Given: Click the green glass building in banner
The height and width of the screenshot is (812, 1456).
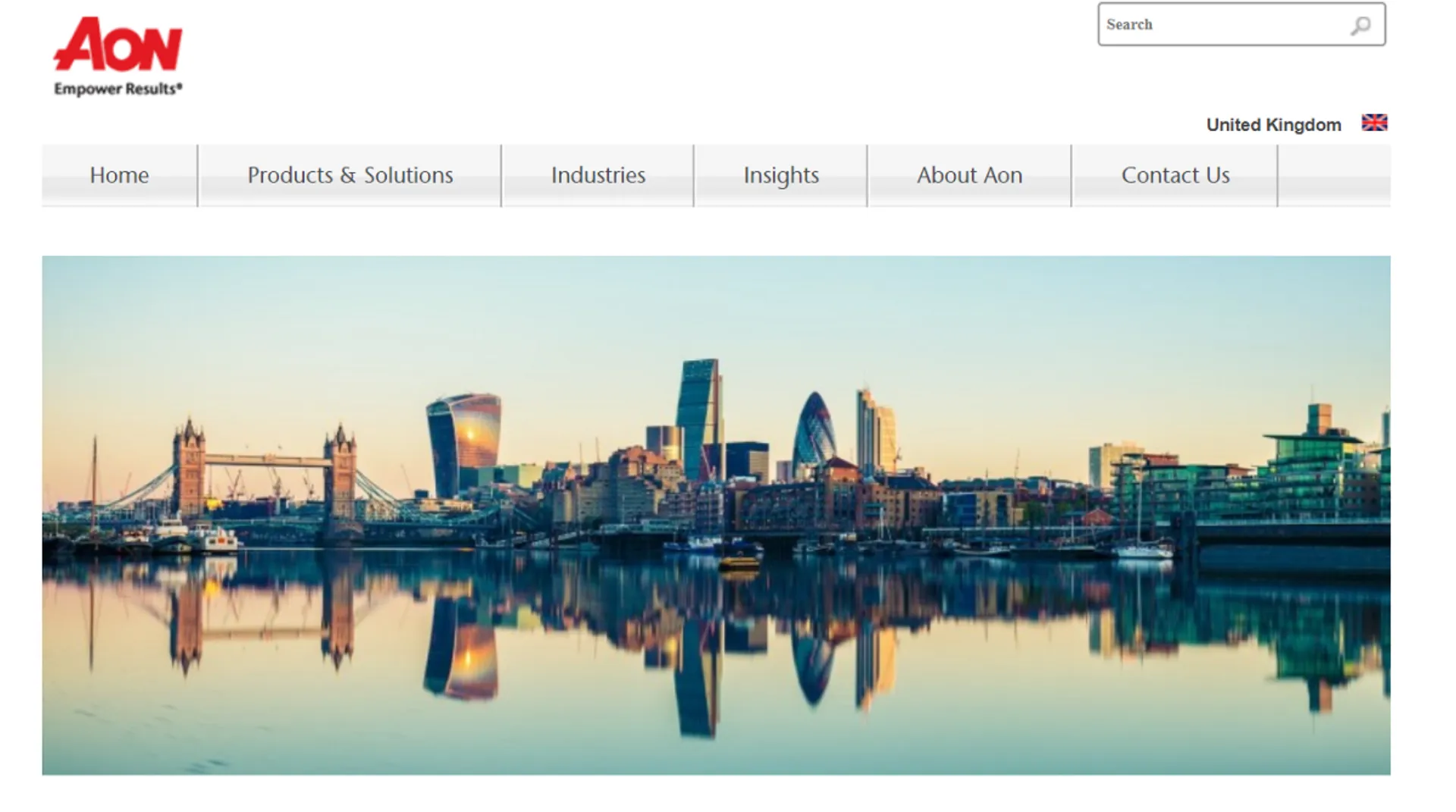Looking at the screenshot, I should [1318, 466].
